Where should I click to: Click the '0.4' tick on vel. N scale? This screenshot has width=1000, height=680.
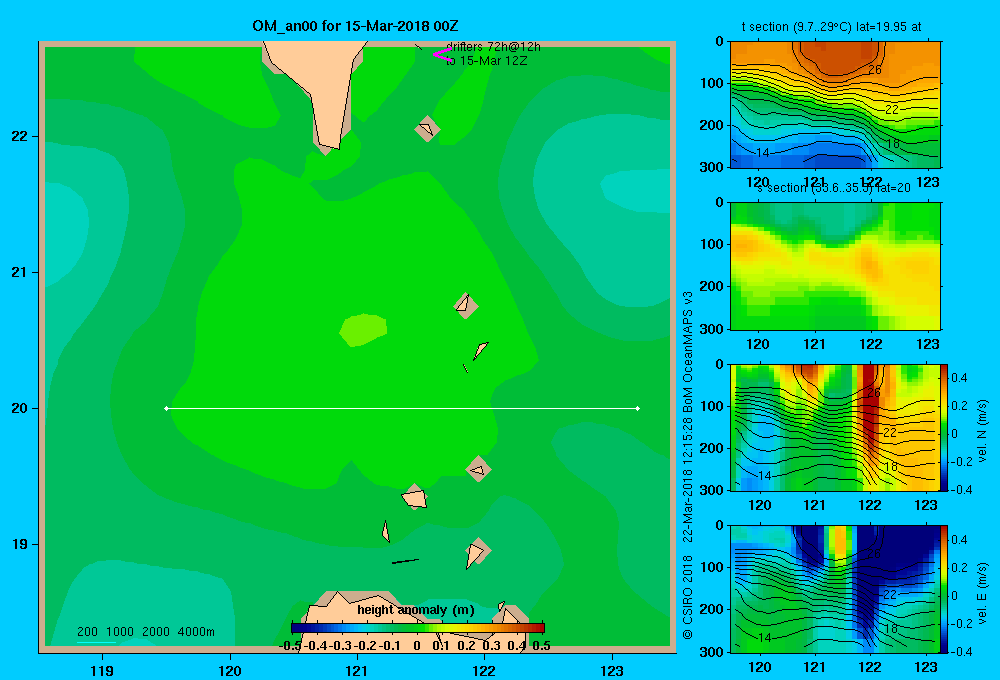tap(959, 378)
